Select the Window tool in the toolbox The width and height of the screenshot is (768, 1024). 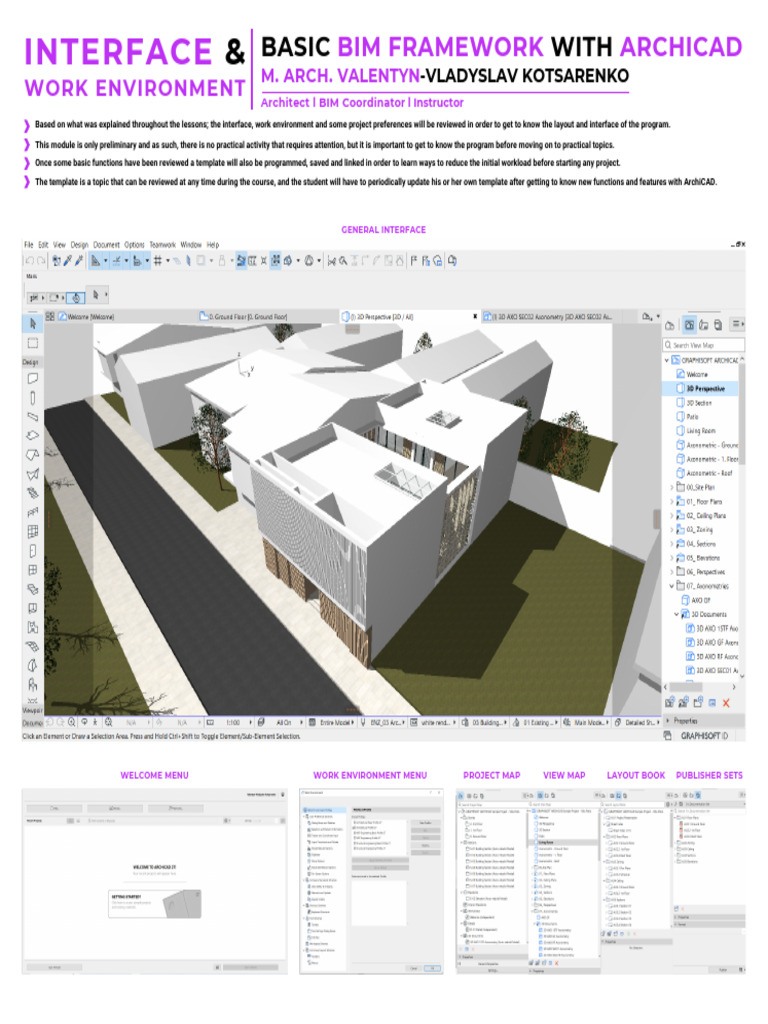click(x=33, y=570)
